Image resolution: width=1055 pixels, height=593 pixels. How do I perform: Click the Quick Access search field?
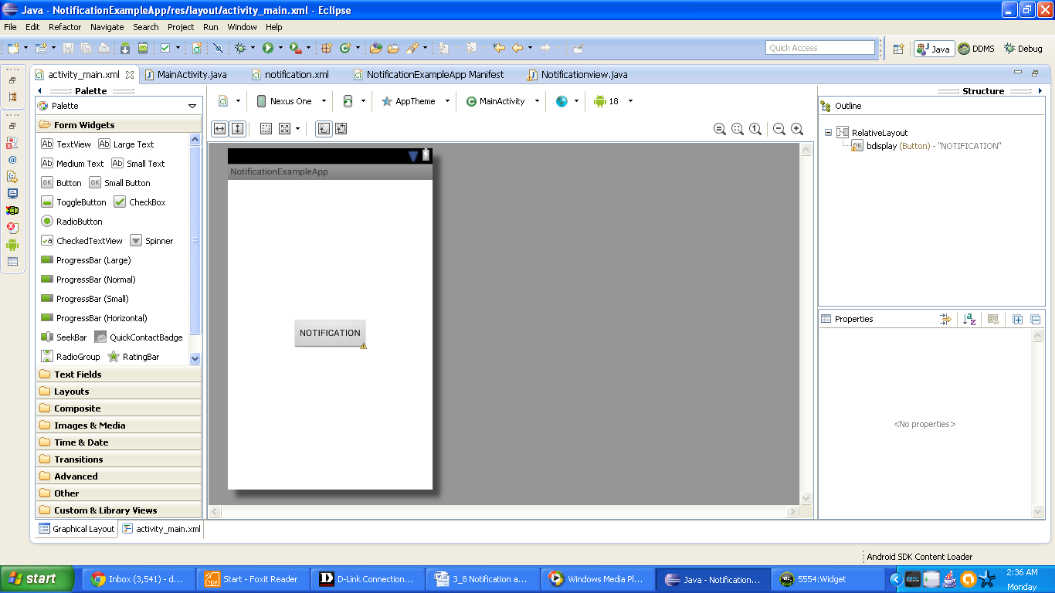tap(820, 48)
